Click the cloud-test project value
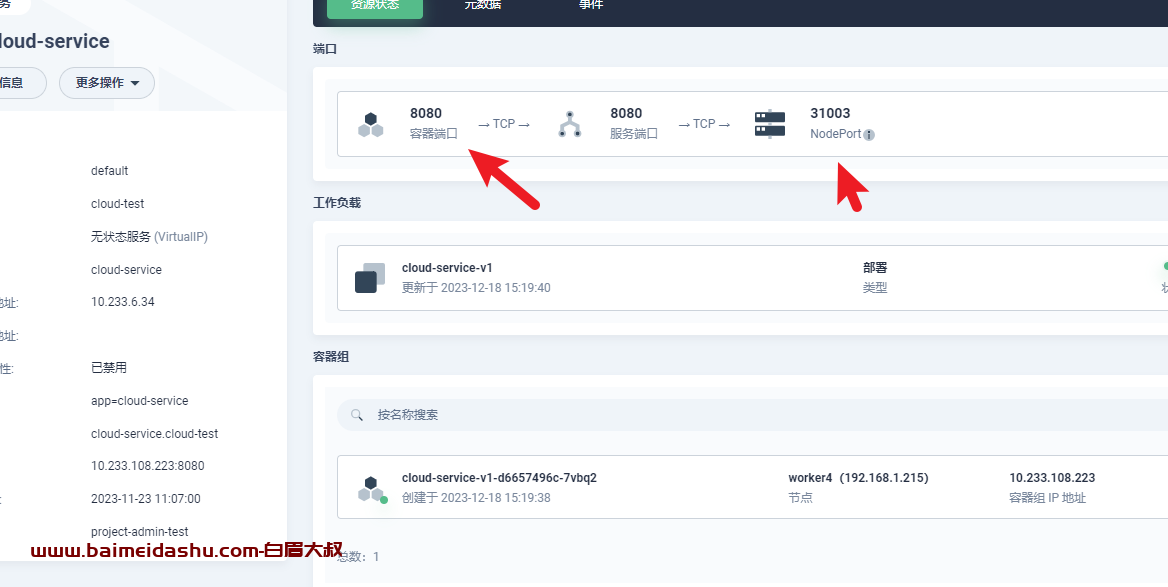 coord(118,204)
